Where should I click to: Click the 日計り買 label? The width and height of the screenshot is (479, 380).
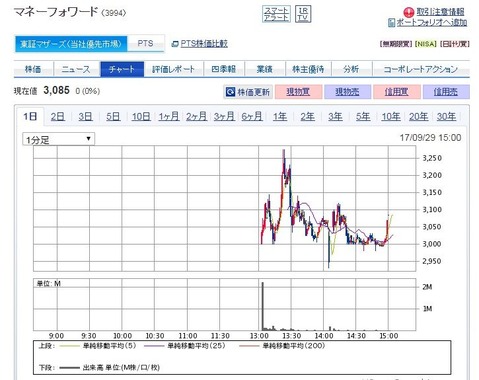pos(455,44)
